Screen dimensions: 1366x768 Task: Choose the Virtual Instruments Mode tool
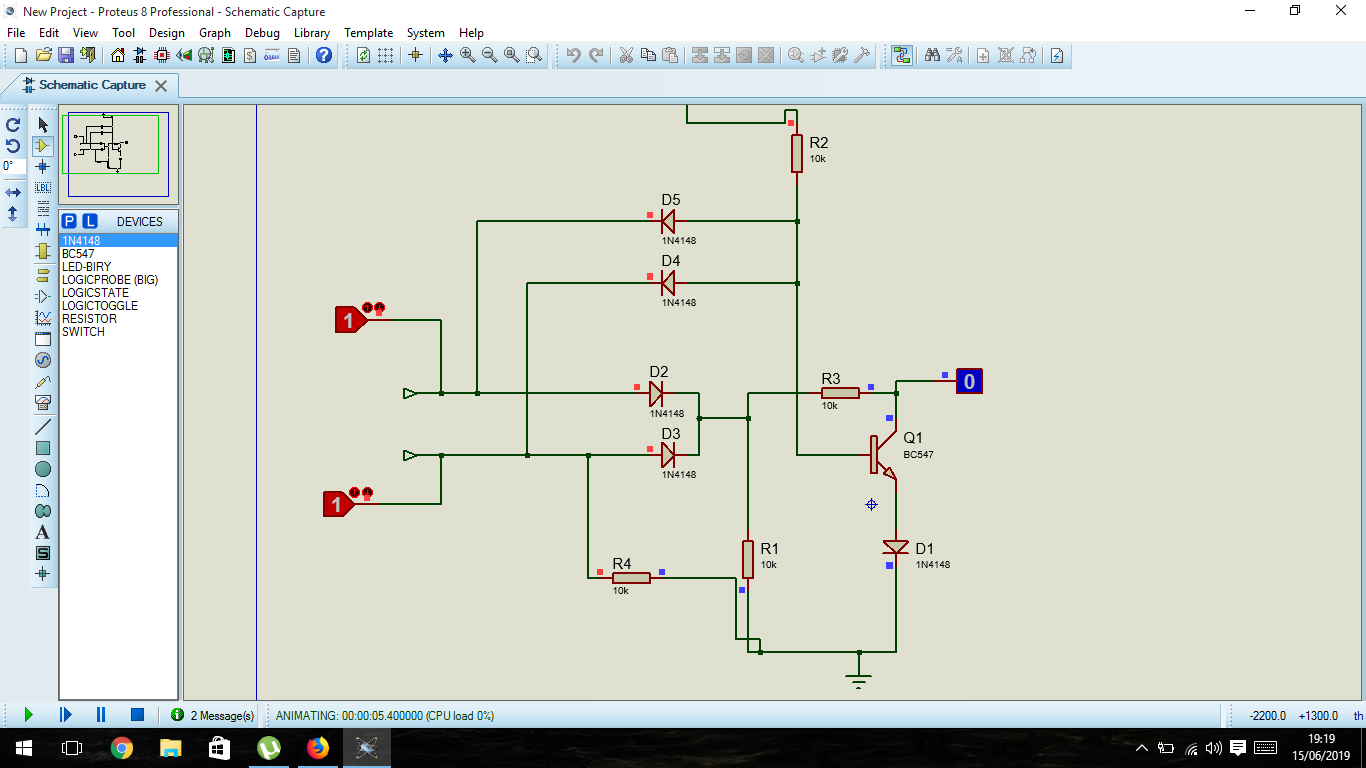click(x=43, y=402)
